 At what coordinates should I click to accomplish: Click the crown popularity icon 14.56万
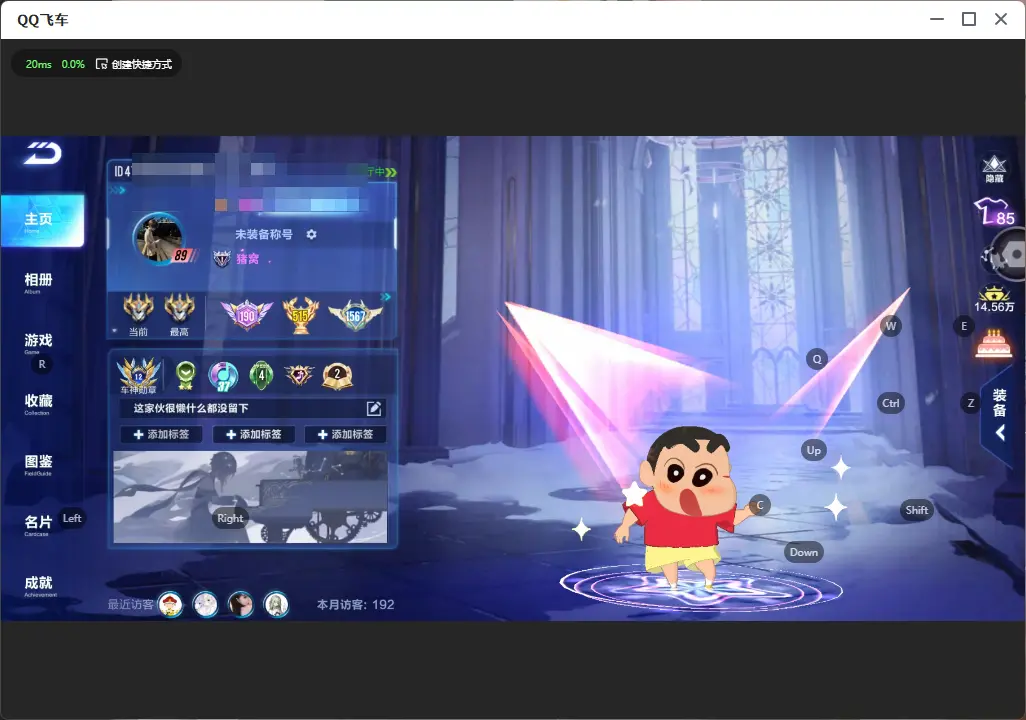(994, 300)
